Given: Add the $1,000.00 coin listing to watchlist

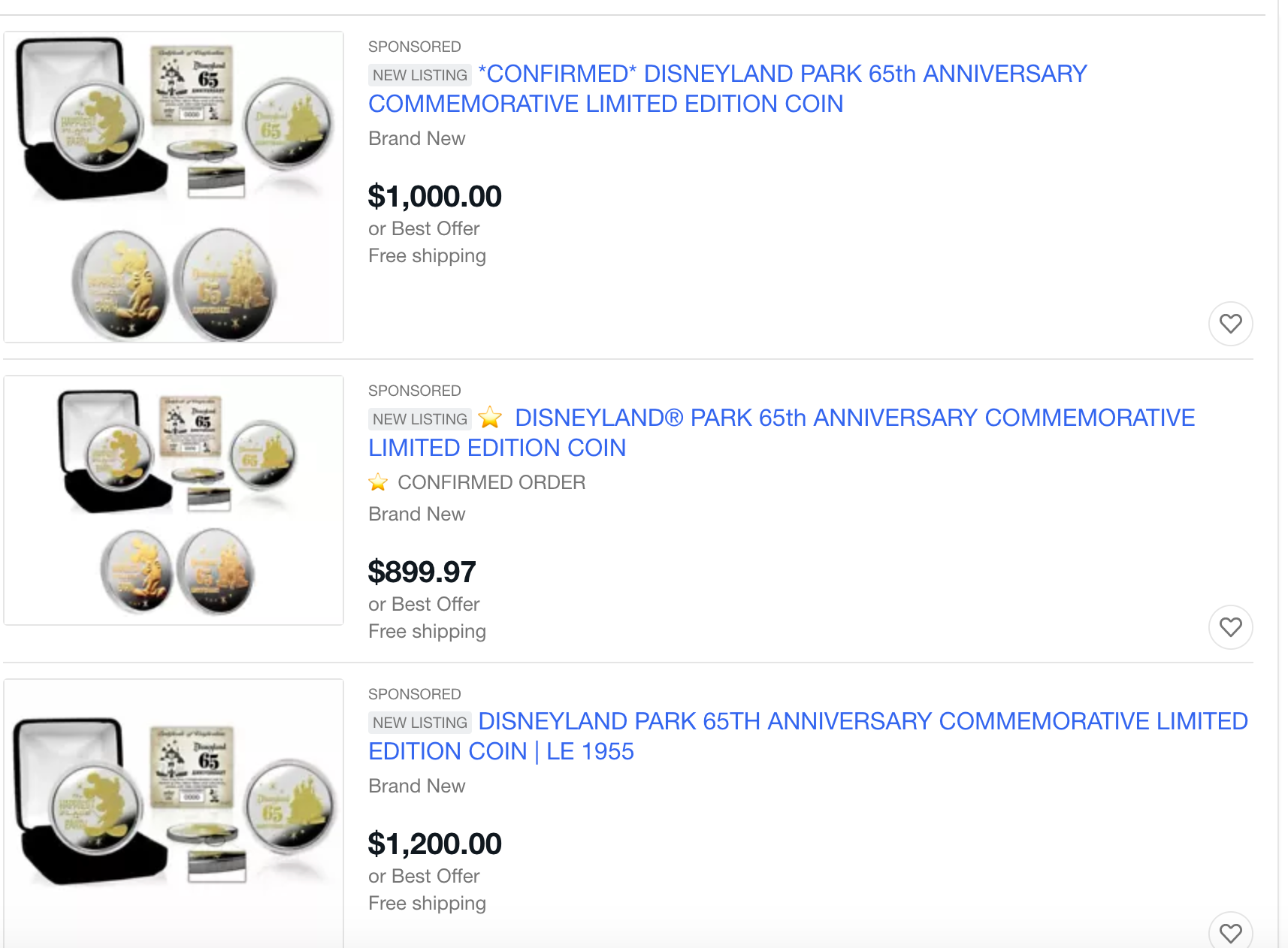Looking at the screenshot, I should click(1230, 324).
